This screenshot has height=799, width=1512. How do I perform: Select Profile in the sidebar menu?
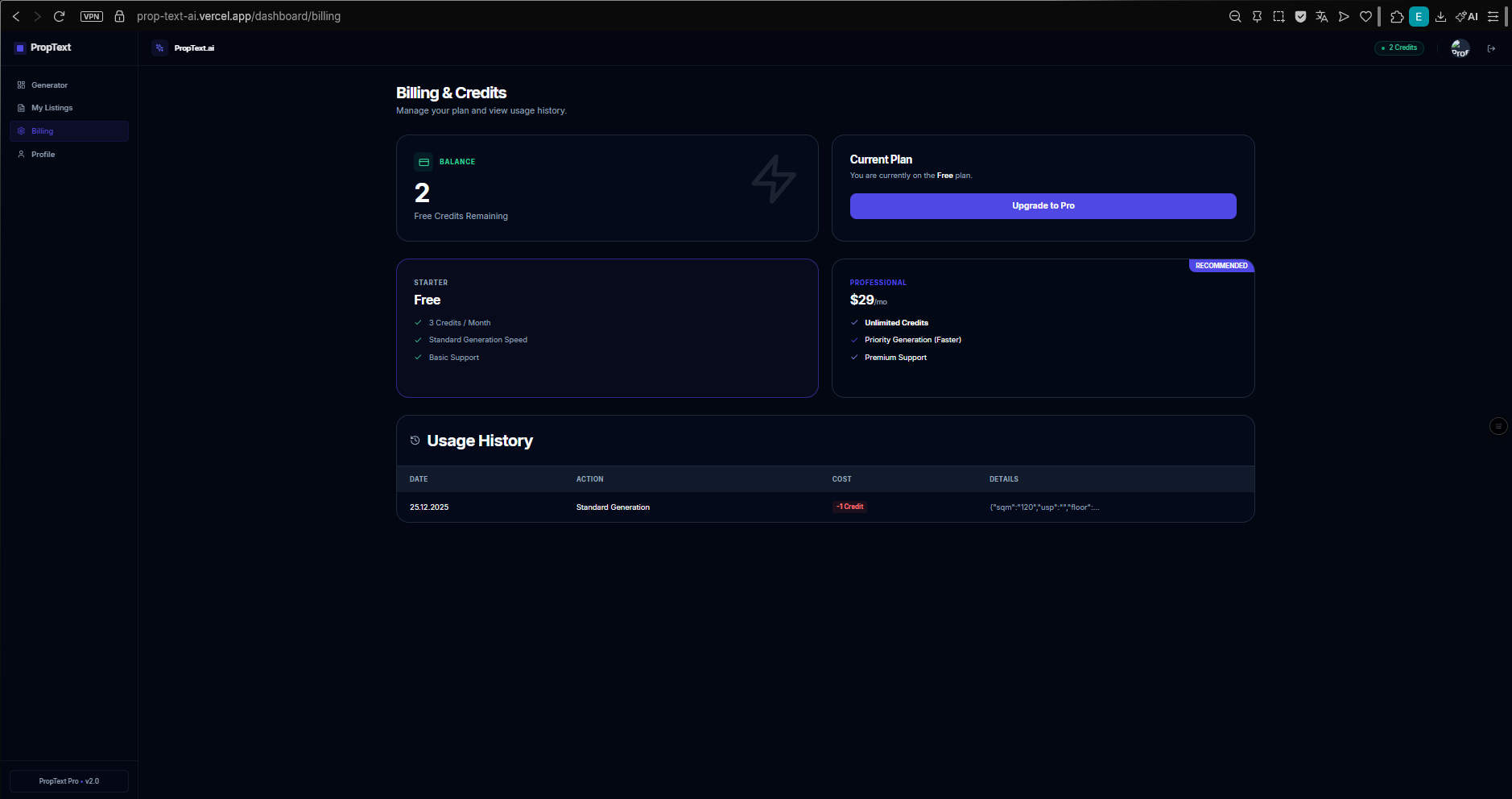pos(42,154)
